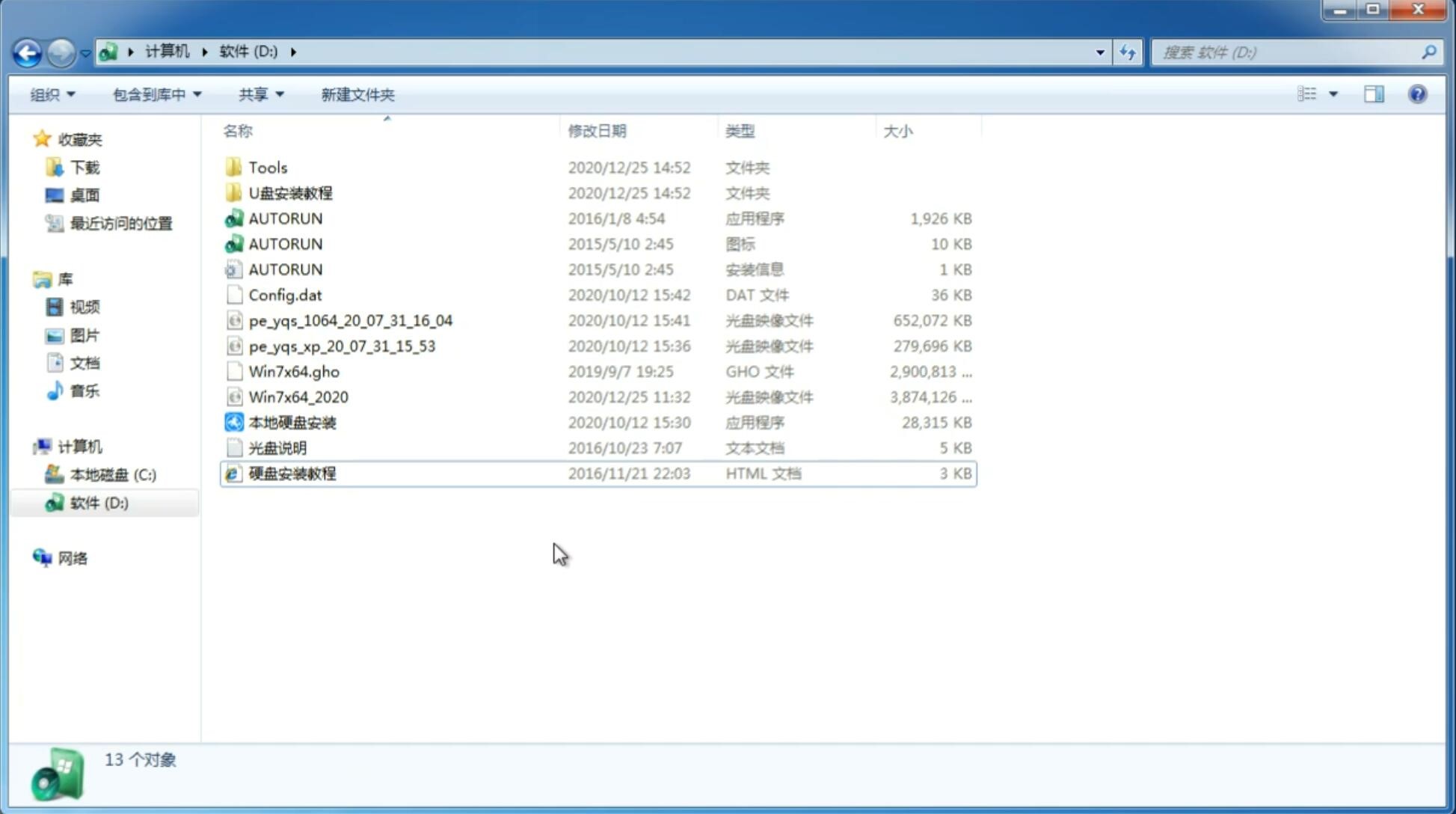Click 共享 menu in toolbar
The image size is (1456, 814).
[x=258, y=94]
